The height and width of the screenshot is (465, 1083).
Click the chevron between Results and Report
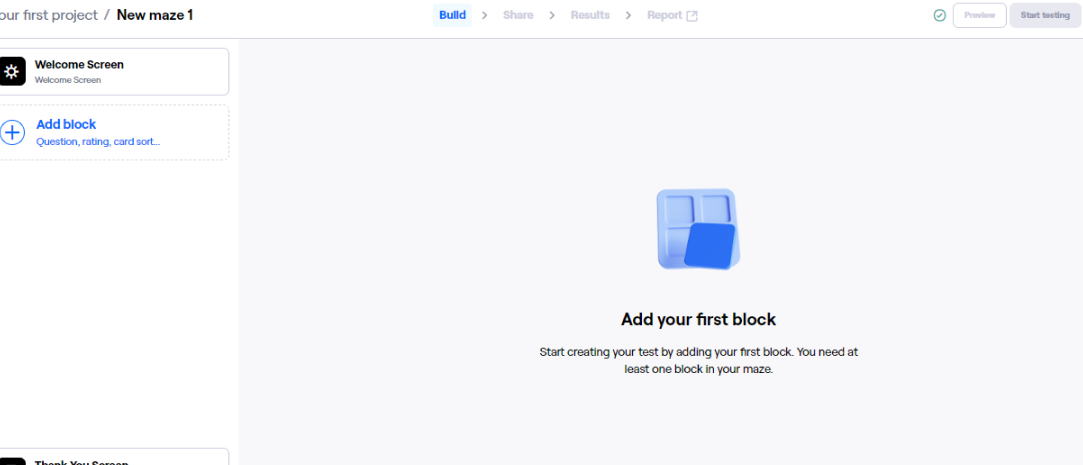[x=628, y=15]
